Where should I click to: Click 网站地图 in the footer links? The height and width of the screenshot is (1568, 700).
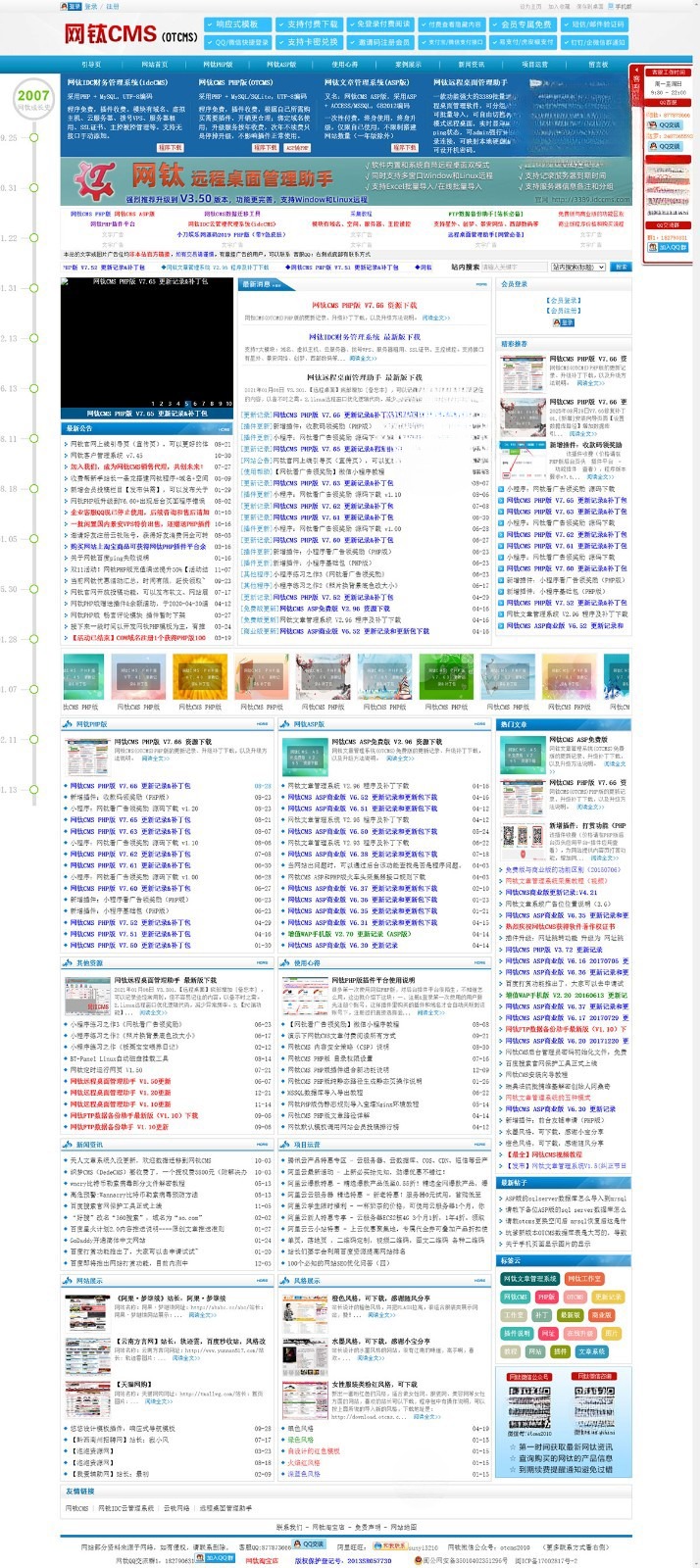[403, 1527]
